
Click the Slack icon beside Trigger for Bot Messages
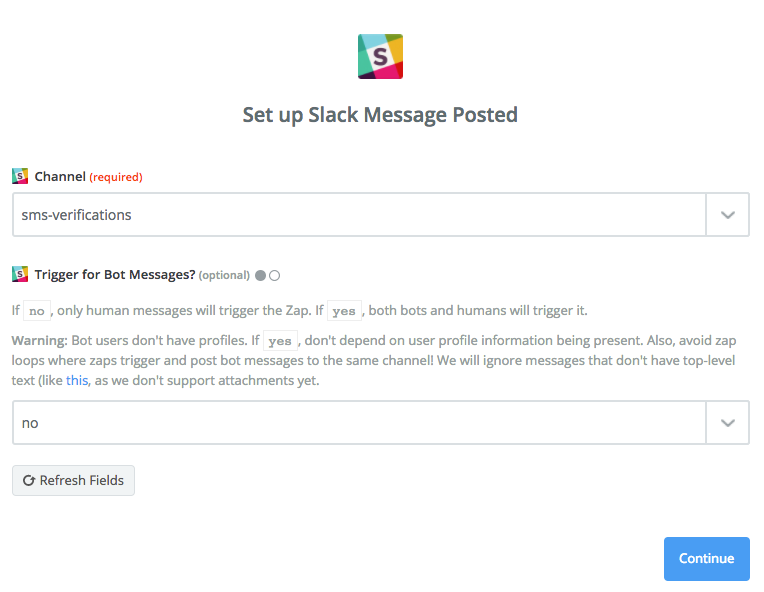20,274
